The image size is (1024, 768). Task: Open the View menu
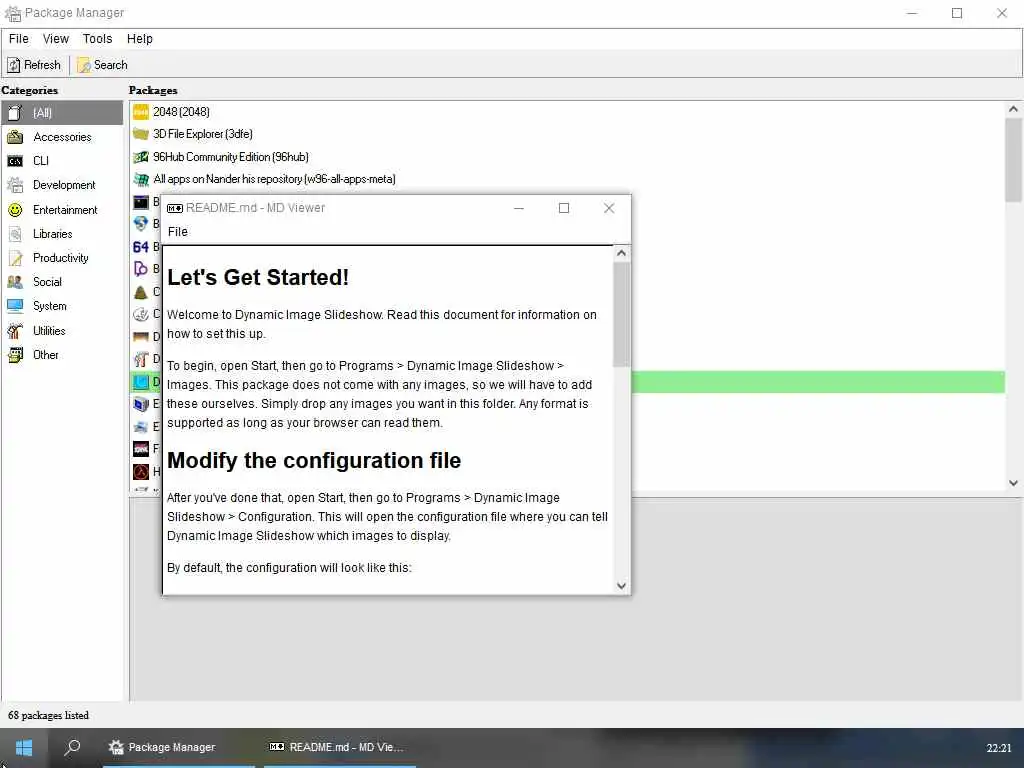(56, 39)
